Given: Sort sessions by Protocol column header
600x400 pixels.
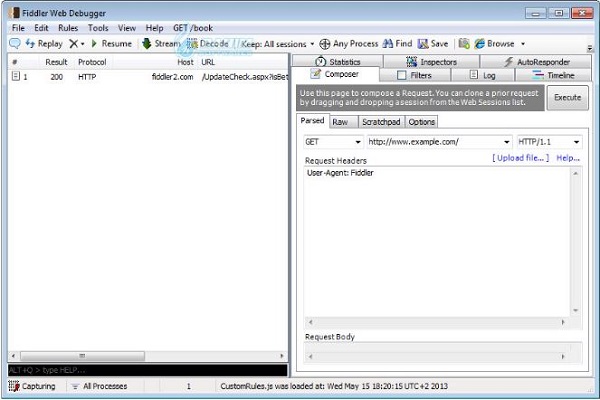Looking at the screenshot, I should point(92,62).
